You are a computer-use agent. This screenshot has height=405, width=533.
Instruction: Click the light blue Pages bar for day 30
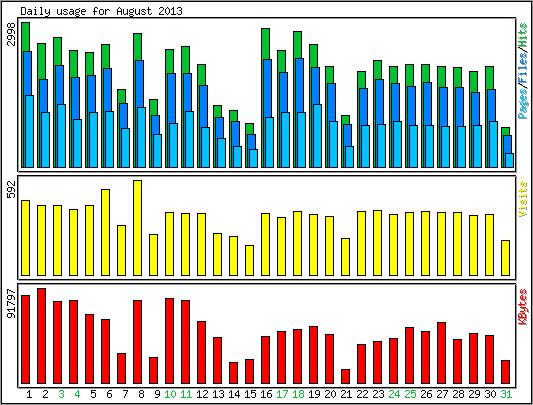(494, 144)
